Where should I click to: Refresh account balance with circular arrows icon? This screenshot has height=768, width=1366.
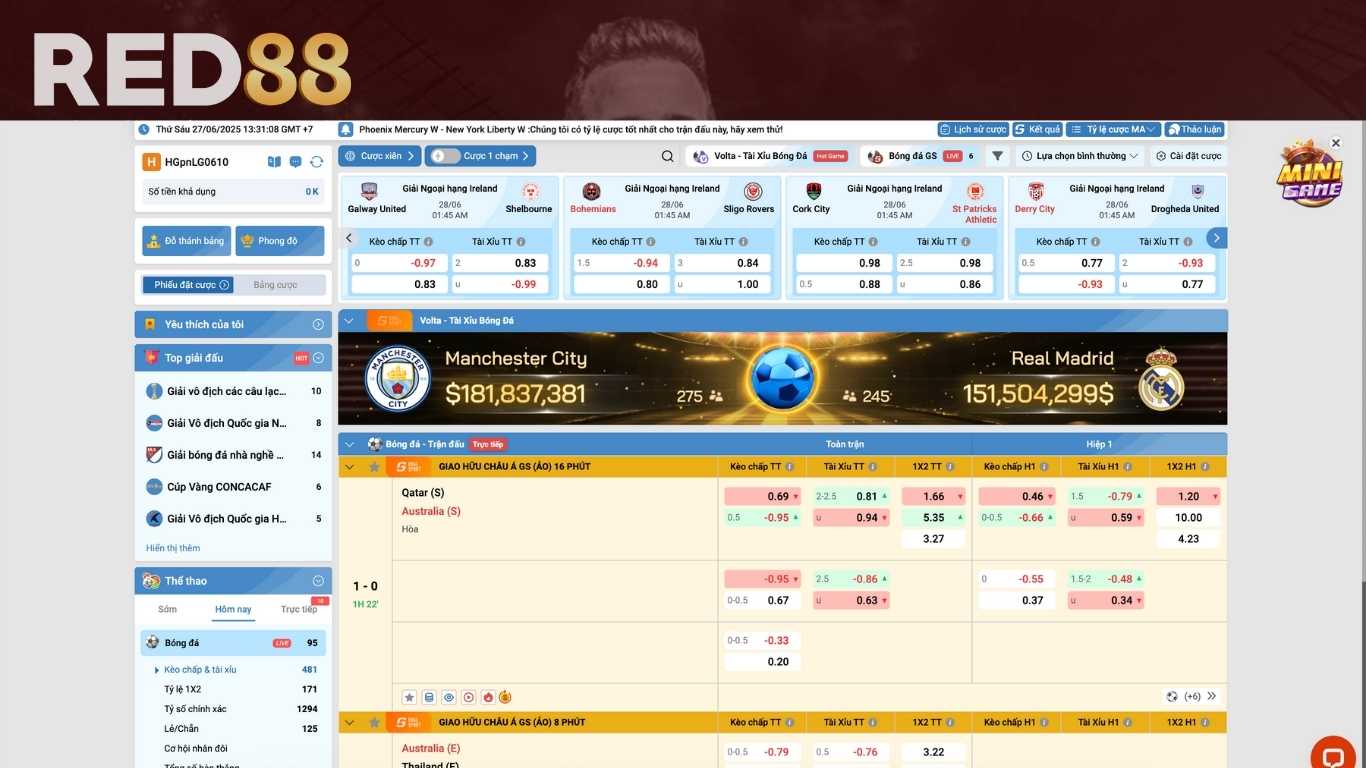[x=317, y=162]
